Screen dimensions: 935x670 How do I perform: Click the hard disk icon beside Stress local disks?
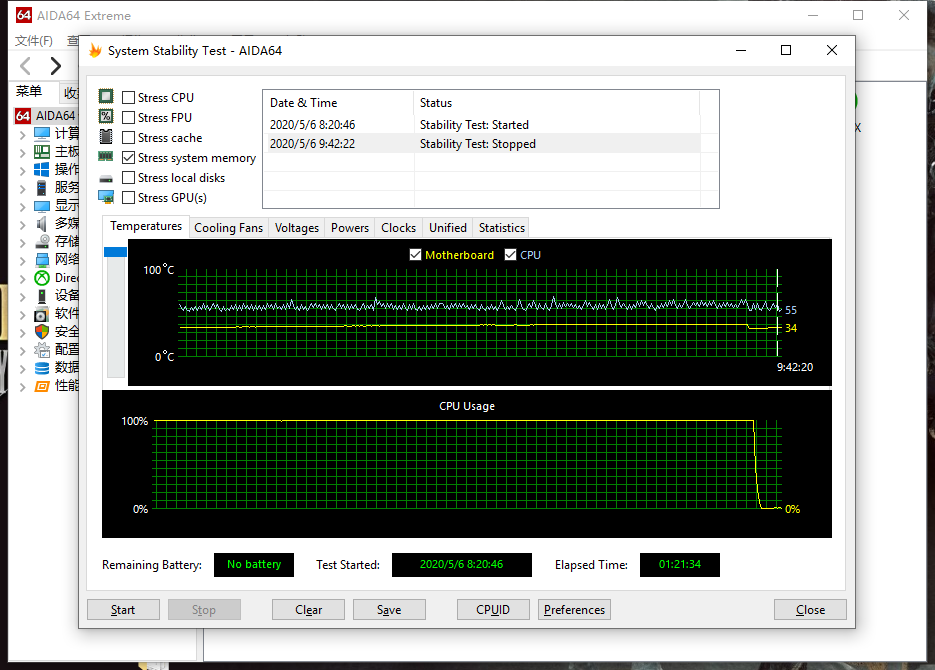point(106,178)
